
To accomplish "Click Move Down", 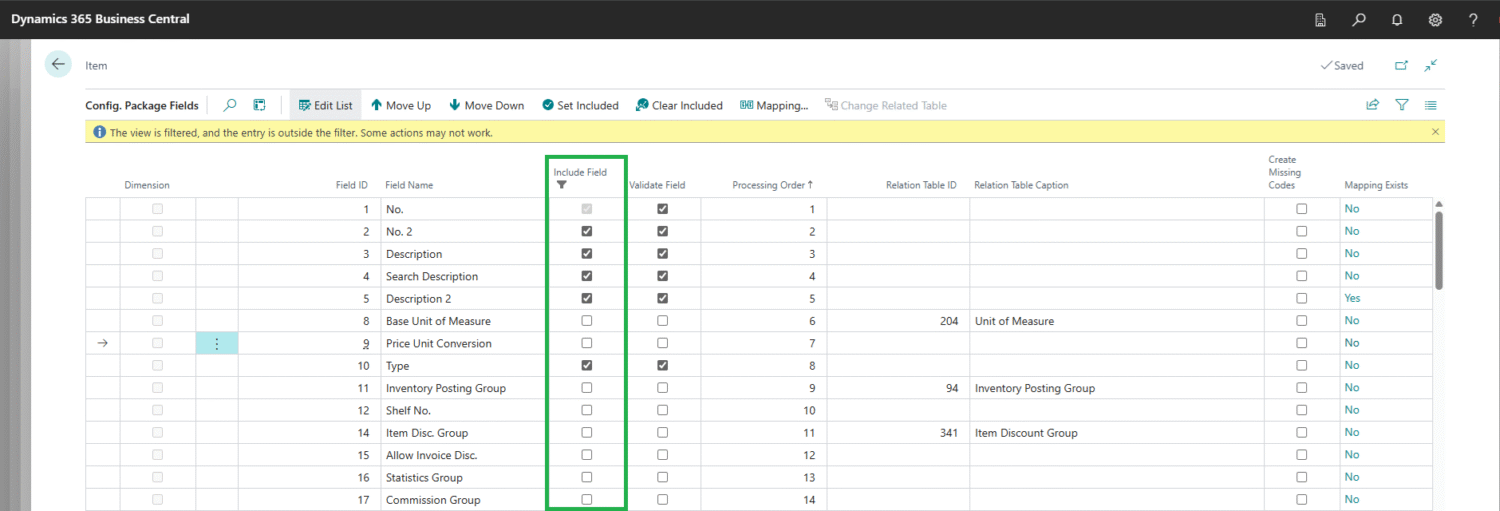I will (487, 105).
